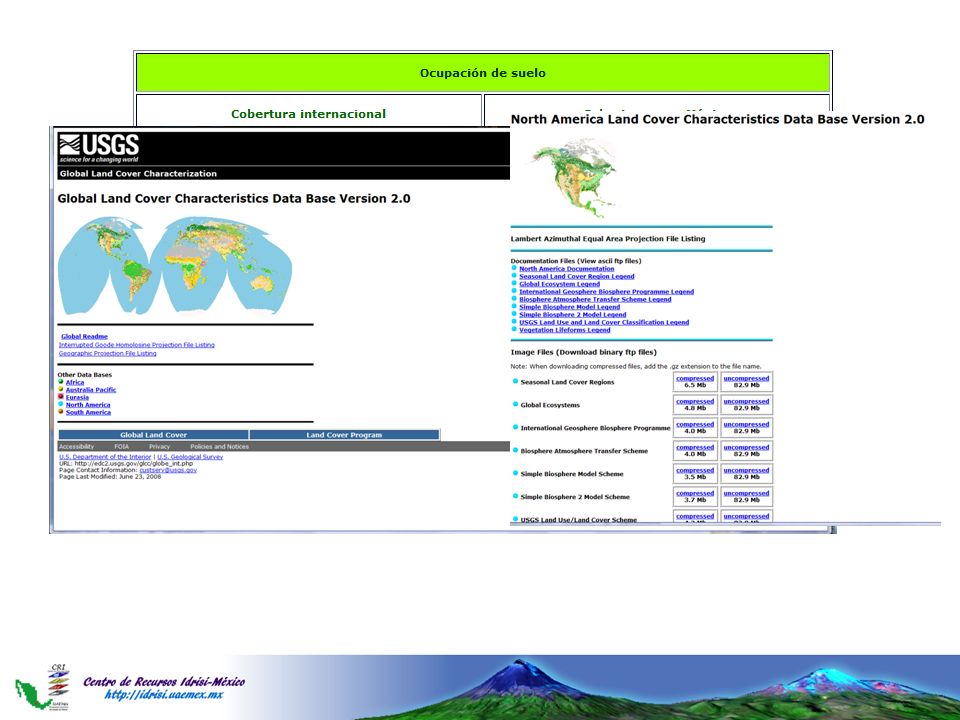Open Simple Biosphere 2 Model Legend link
The image size is (960, 720).
[572, 315]
